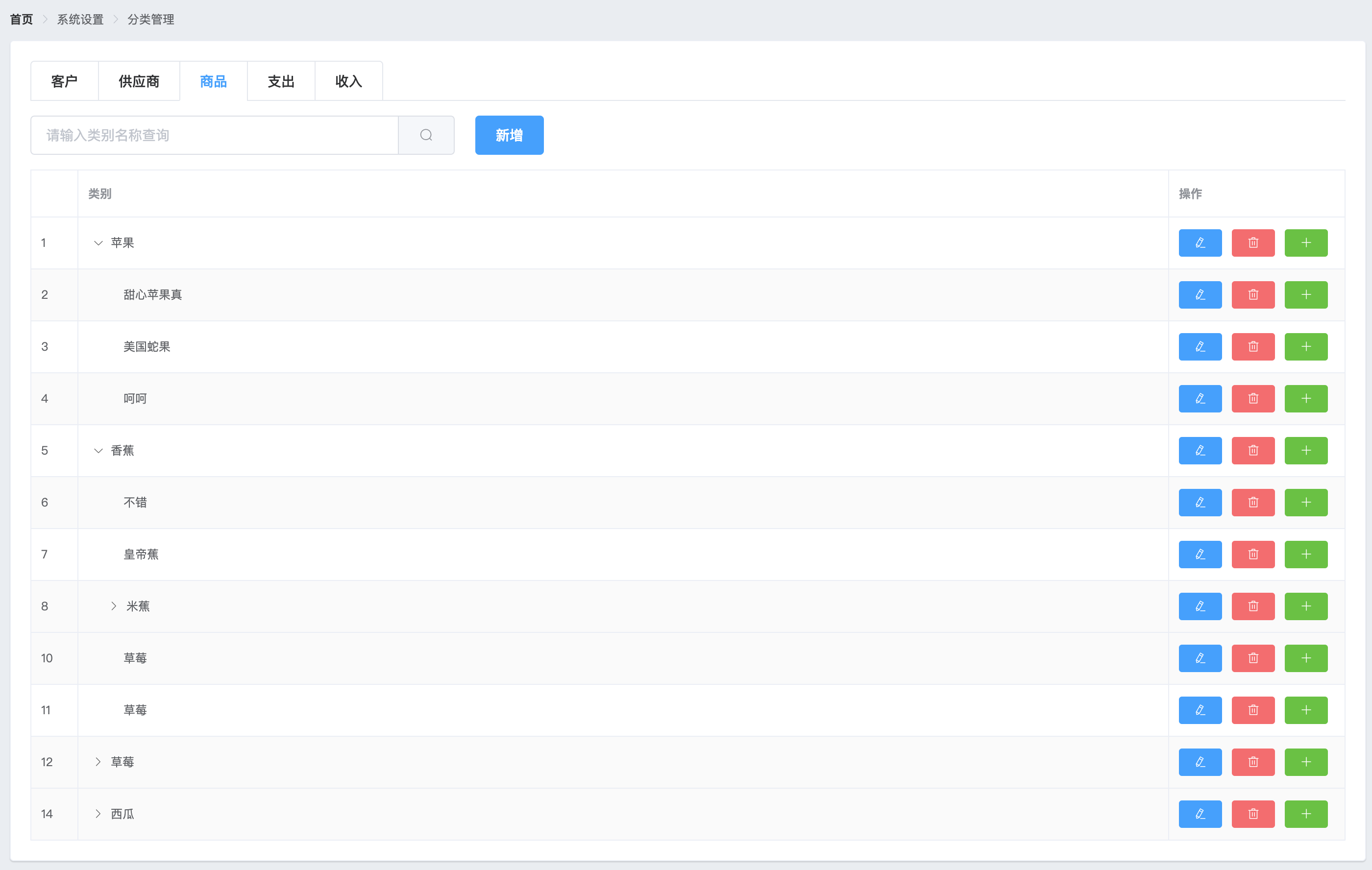Delete the 草莓 row numbered 10
The width and height of the screenshot is (1372, 870).
point(1253,657)
